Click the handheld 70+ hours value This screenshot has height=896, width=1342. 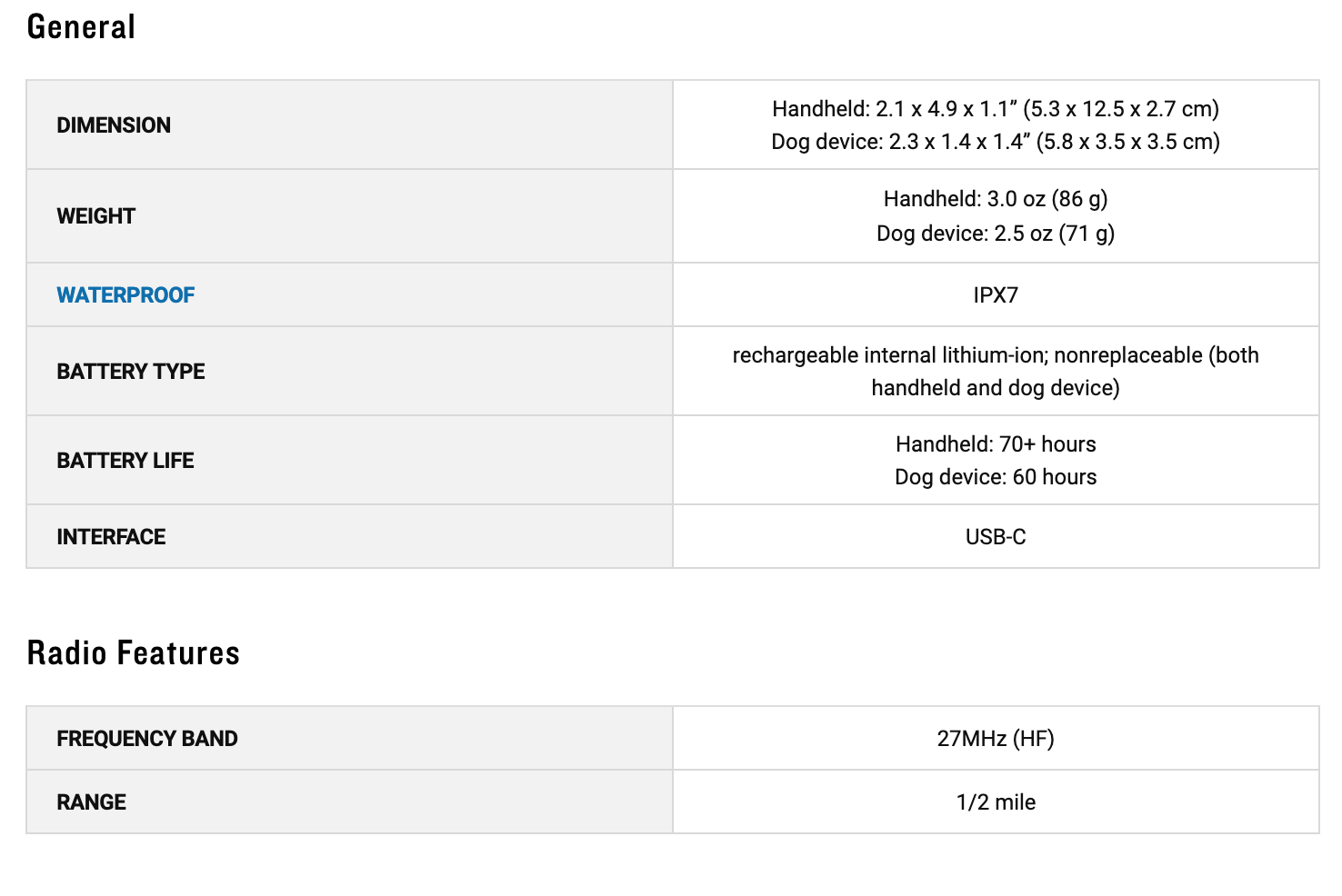point(995,444)
